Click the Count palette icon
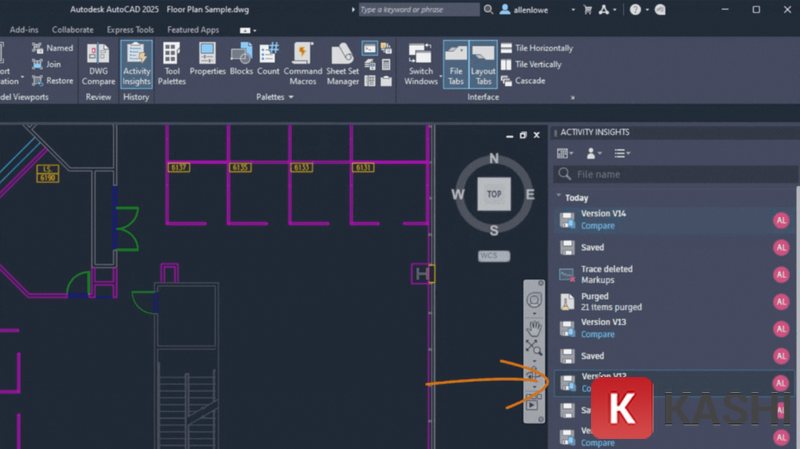The image size is (800, 449). 268,63
